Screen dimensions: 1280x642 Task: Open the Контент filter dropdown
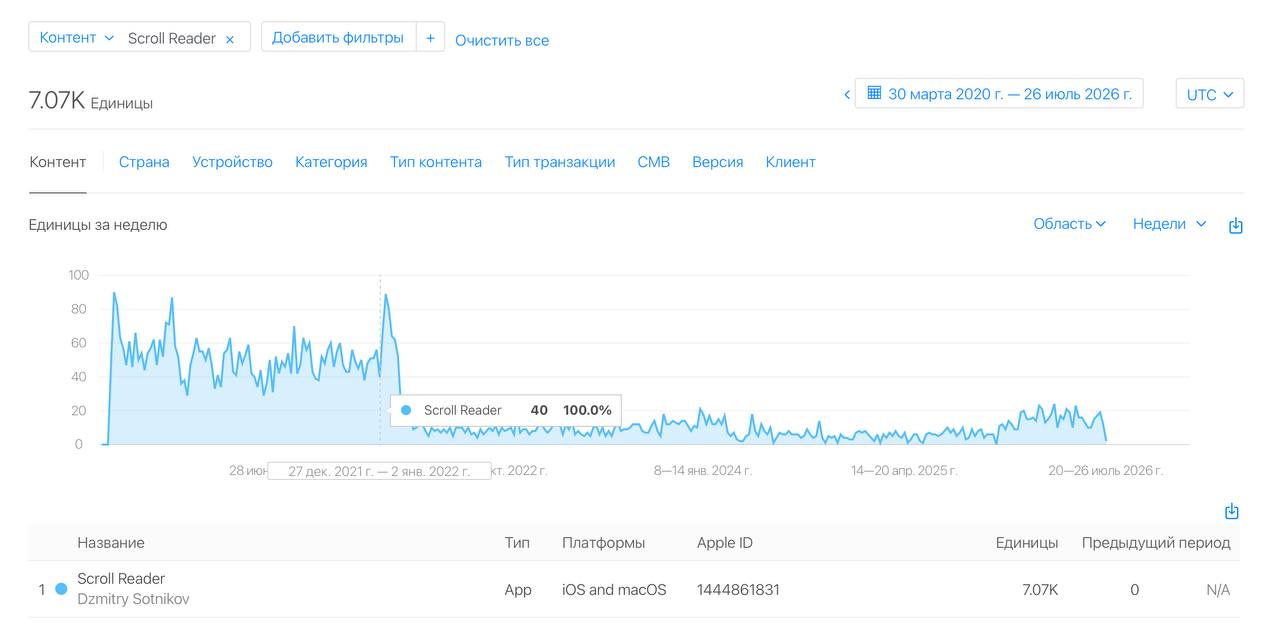[77, 37]
